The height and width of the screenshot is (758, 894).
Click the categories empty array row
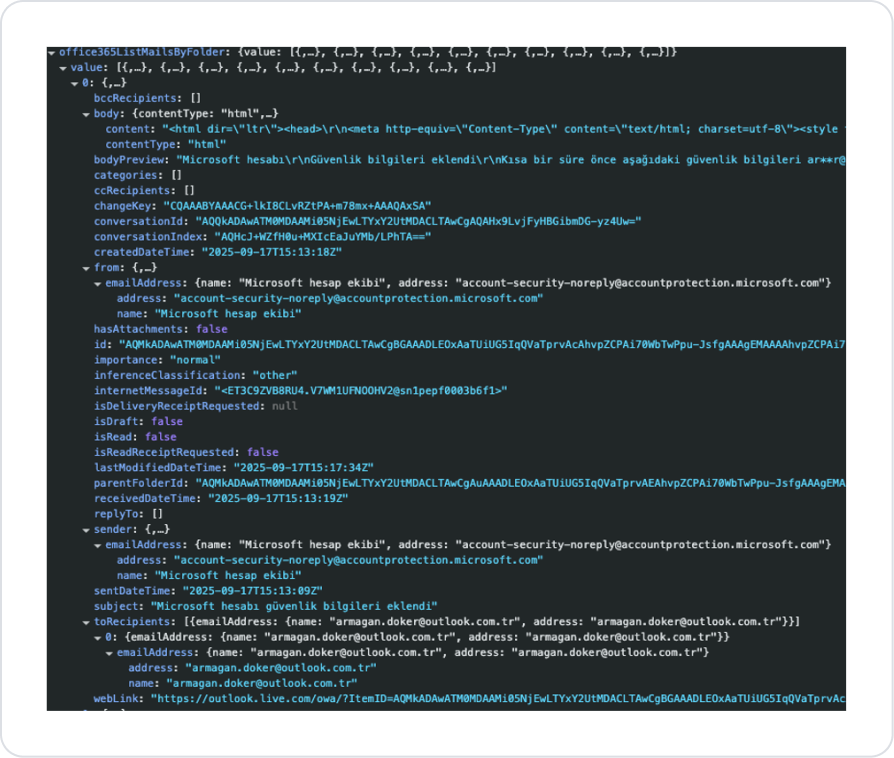coord(137,175)
